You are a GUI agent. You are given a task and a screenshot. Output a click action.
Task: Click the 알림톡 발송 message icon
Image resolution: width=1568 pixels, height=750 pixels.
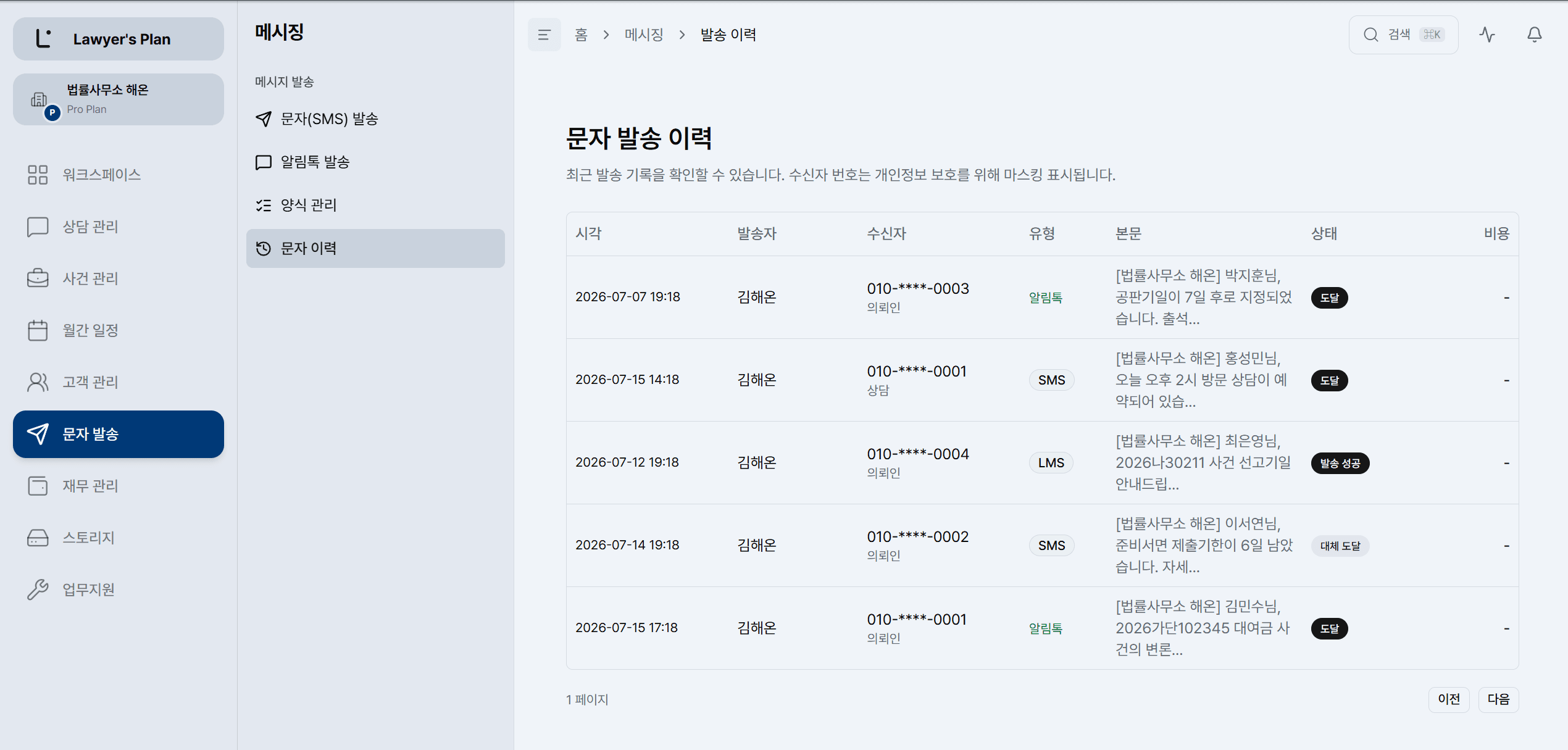click(x=264, y=162)
